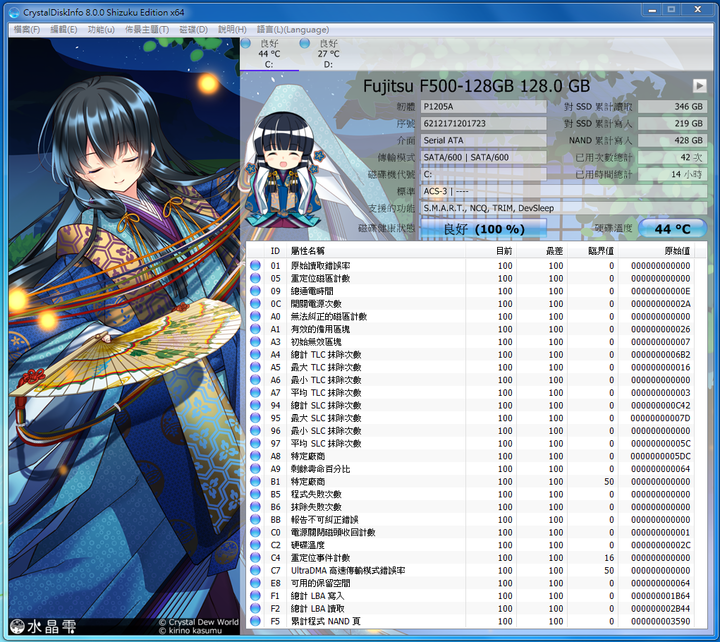
Task: Open the 檔案(F) menu
Action: click(x=27, y=30)
